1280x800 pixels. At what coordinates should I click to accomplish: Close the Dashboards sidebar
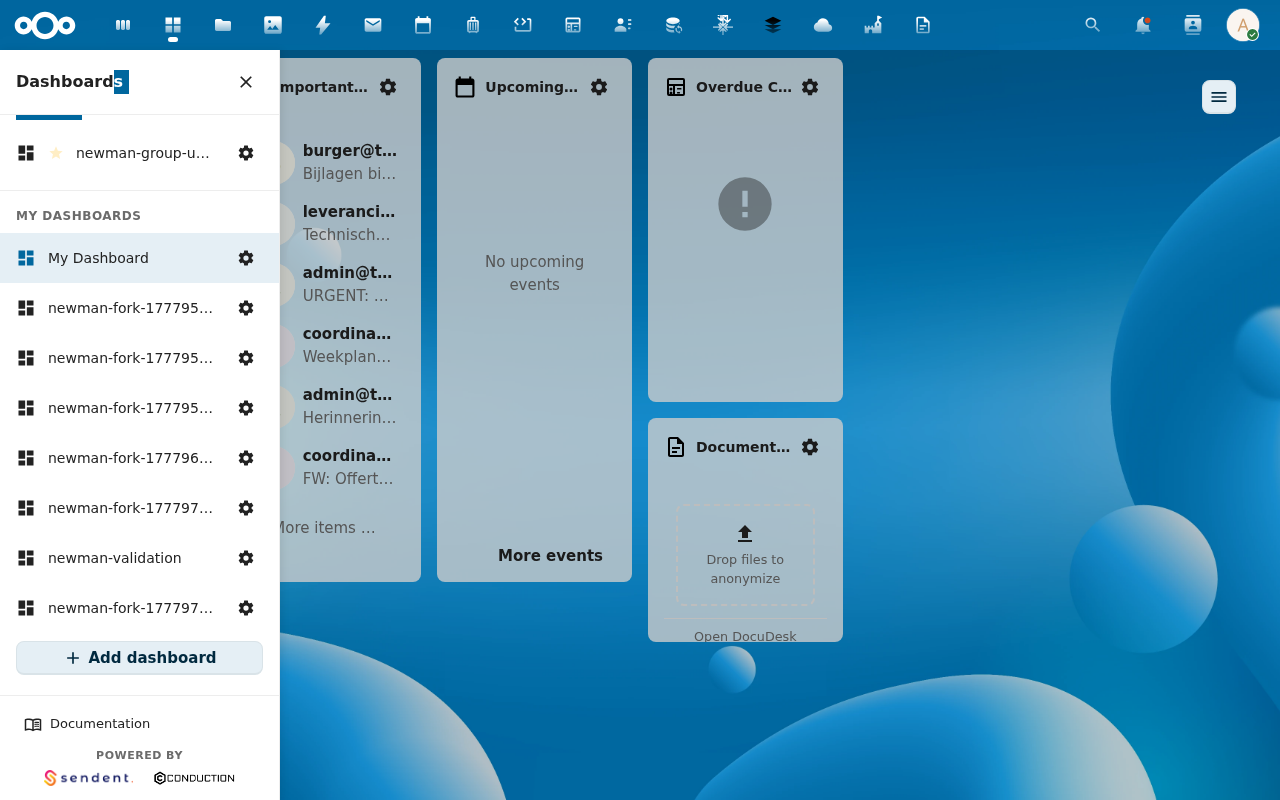tap(246, 82)
